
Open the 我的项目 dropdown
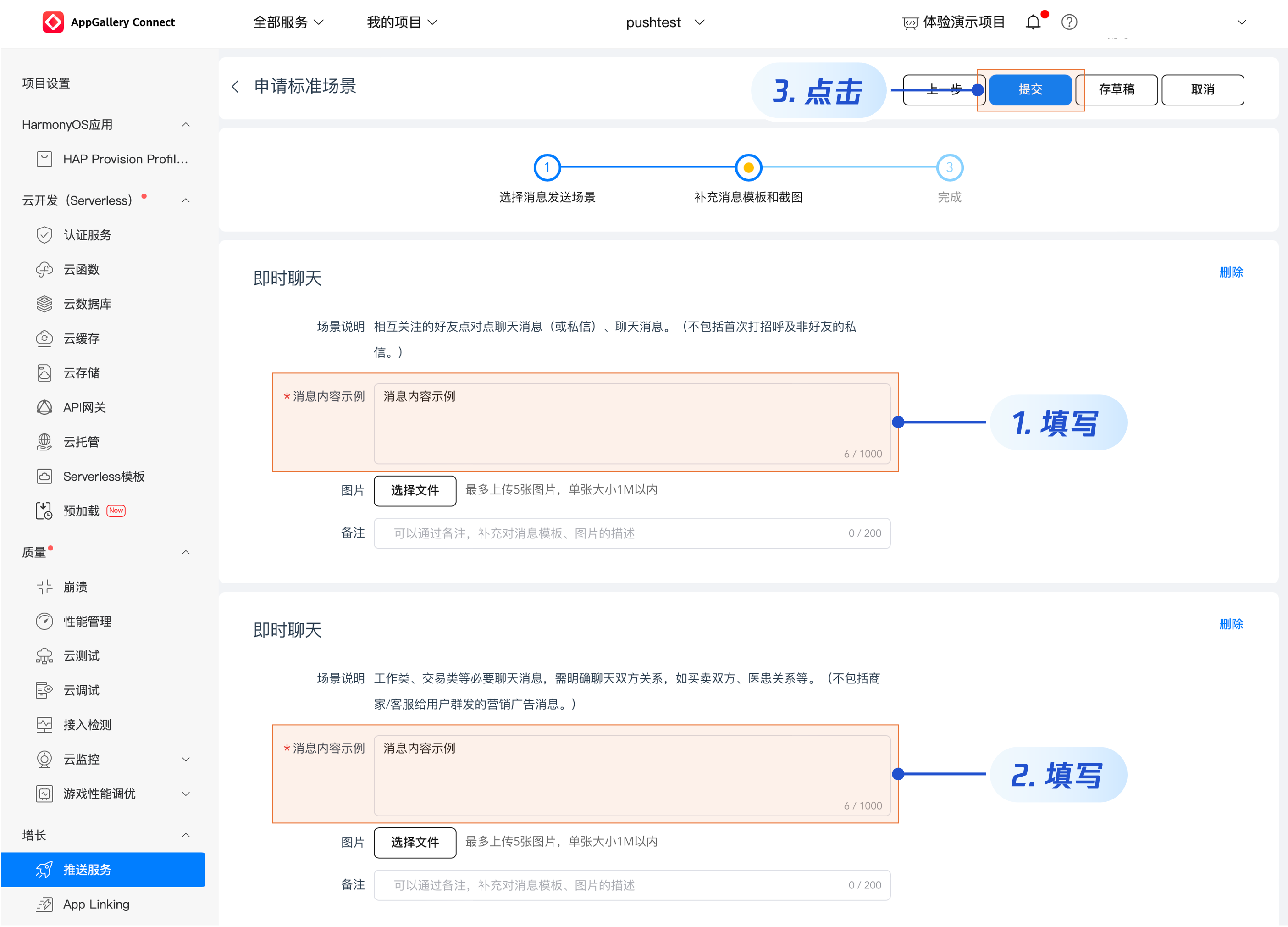(x=402, y=22)
